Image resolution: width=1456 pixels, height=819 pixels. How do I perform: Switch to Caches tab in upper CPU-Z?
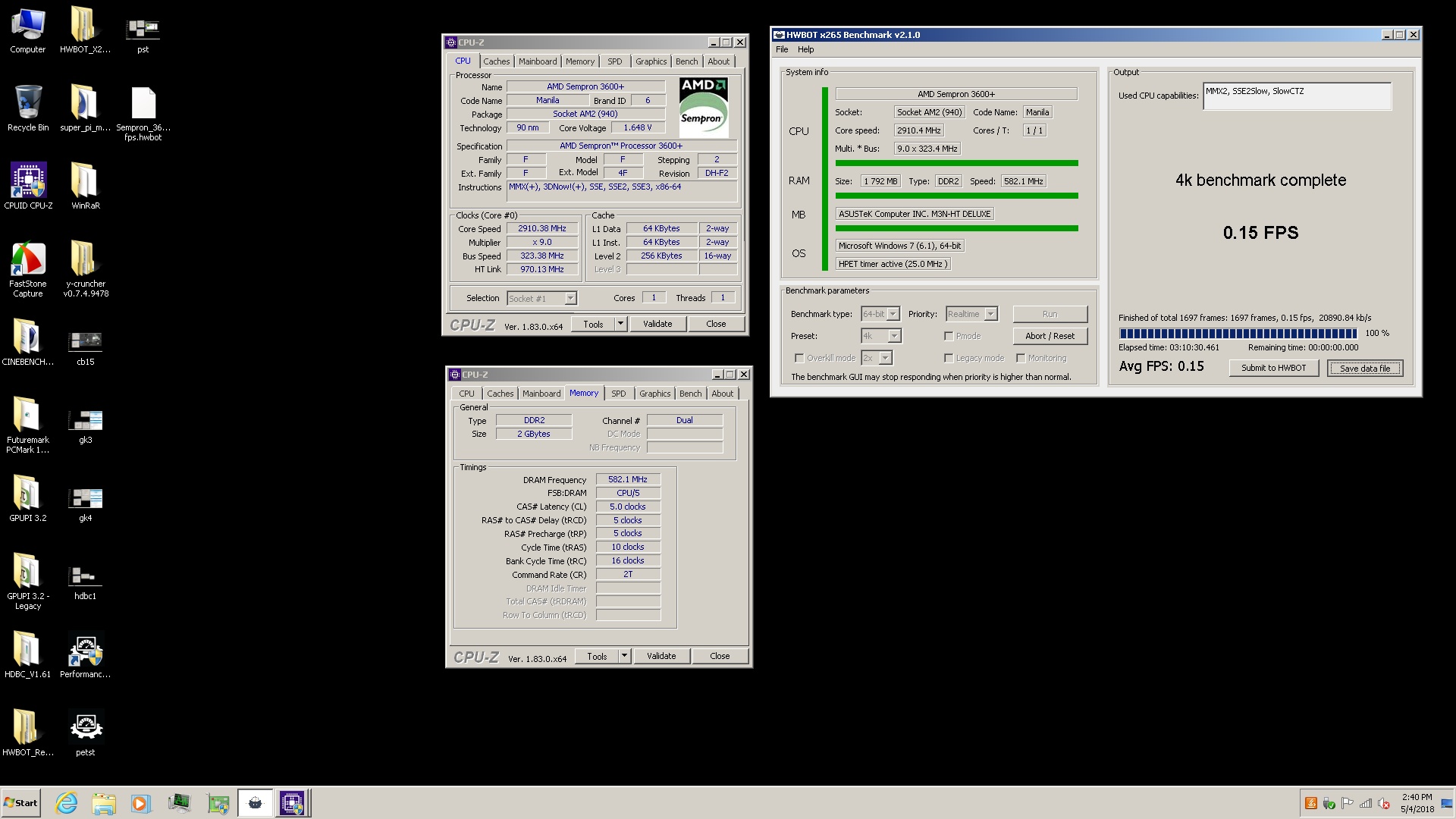(497, 61)
